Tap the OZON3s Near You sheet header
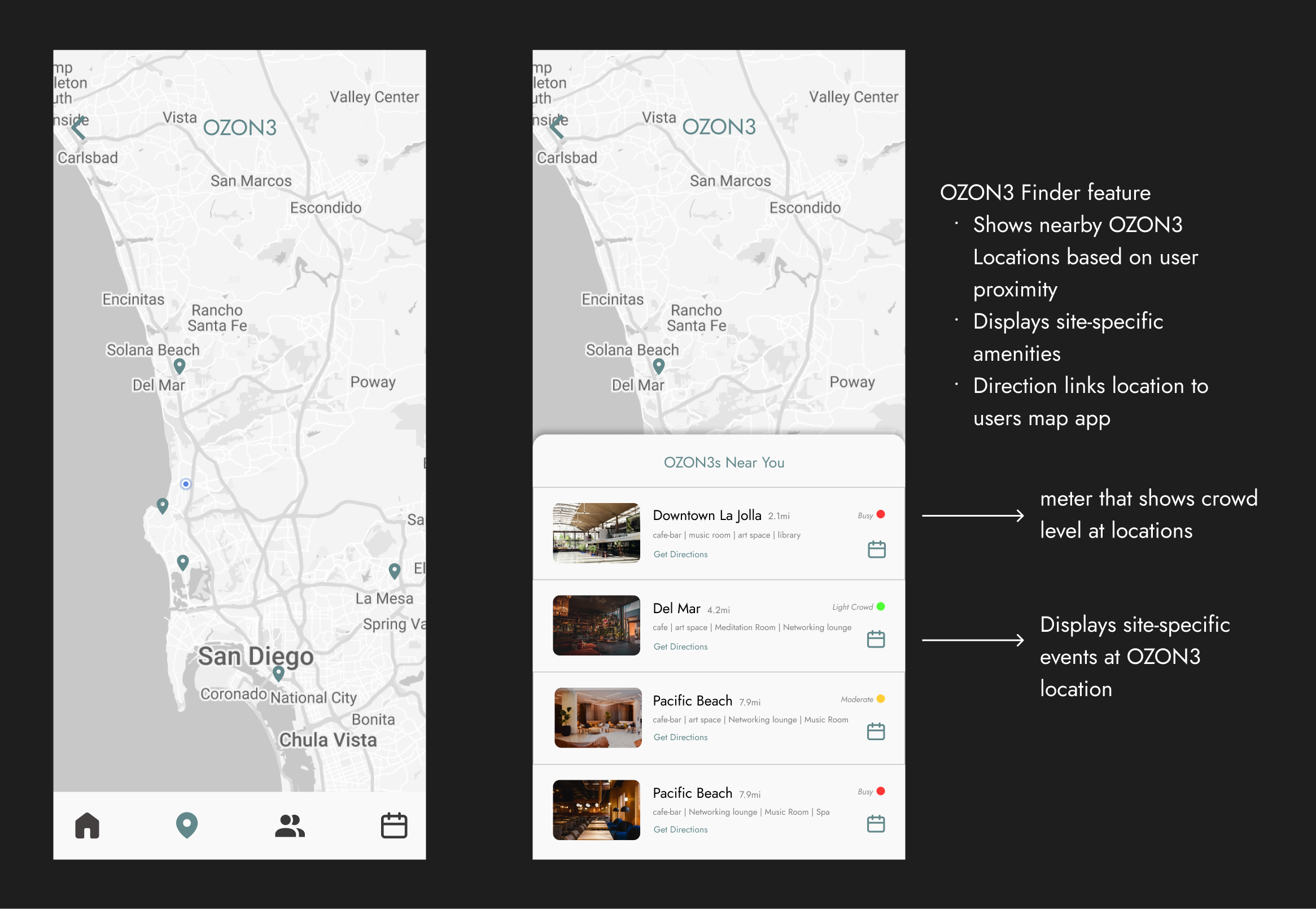The width and height of the screenshot is (1316, 909). pos(723,462)
